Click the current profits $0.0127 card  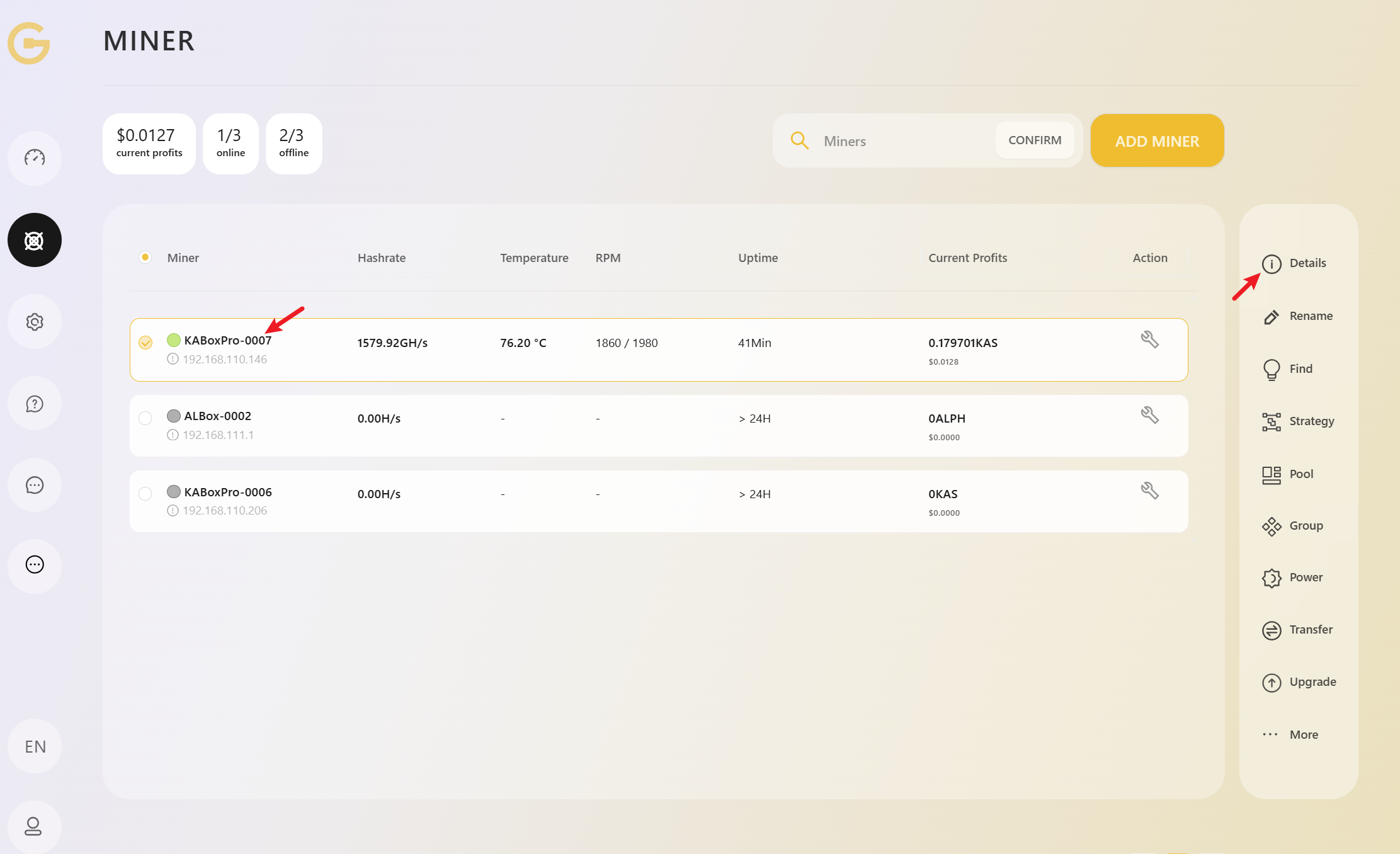point(149,144)
